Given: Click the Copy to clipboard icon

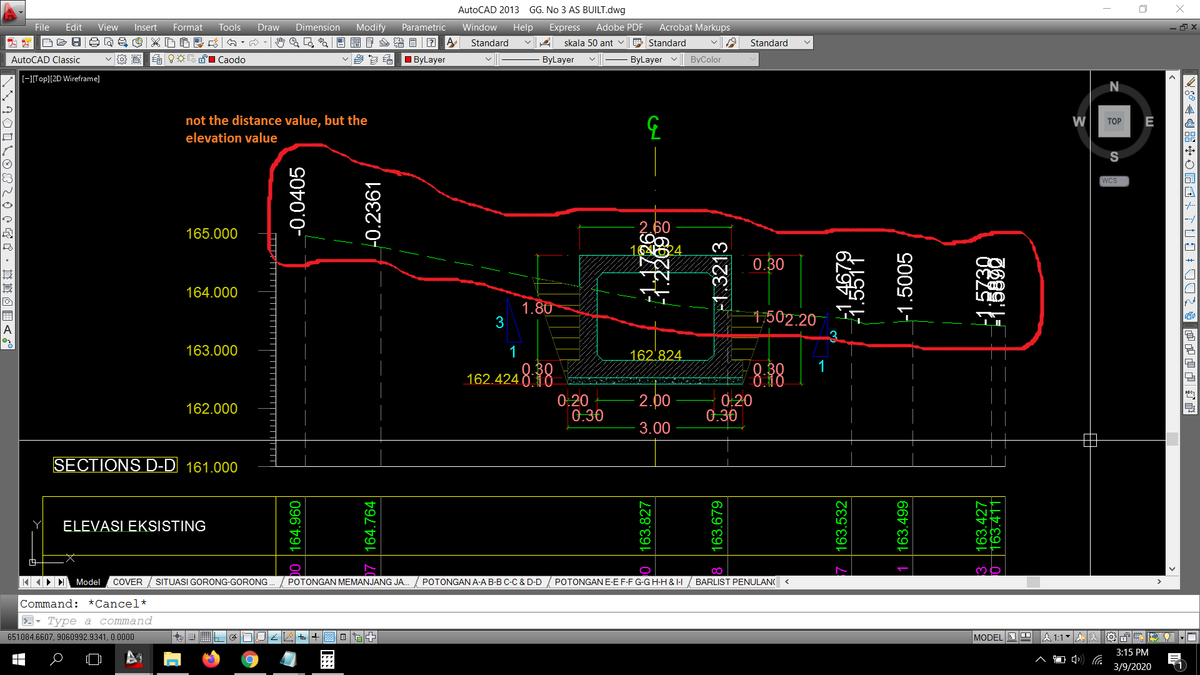Looking at the screenshot, I should pos(171,43).
